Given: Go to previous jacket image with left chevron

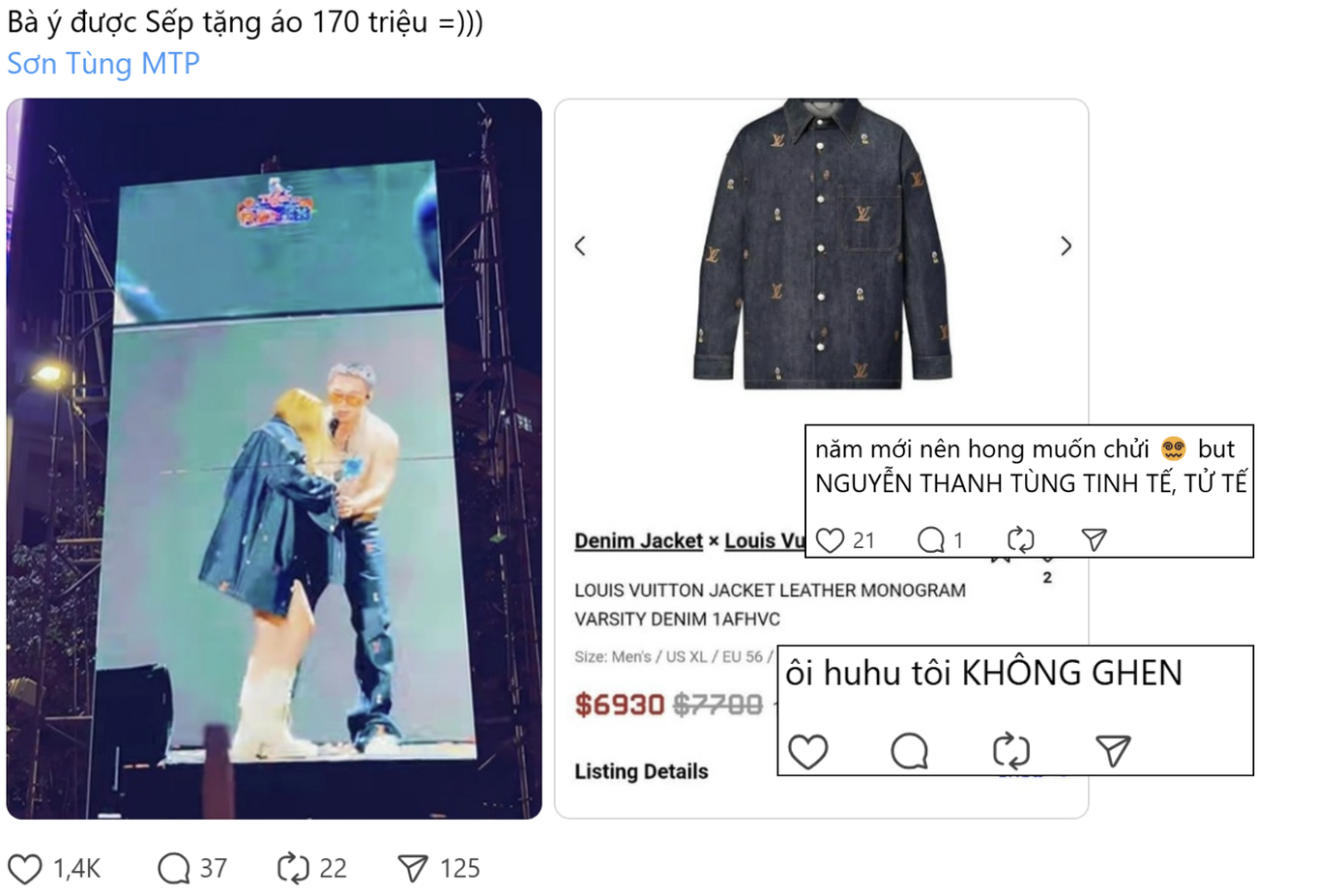Looking at the screenshot, I should (580, 246).
